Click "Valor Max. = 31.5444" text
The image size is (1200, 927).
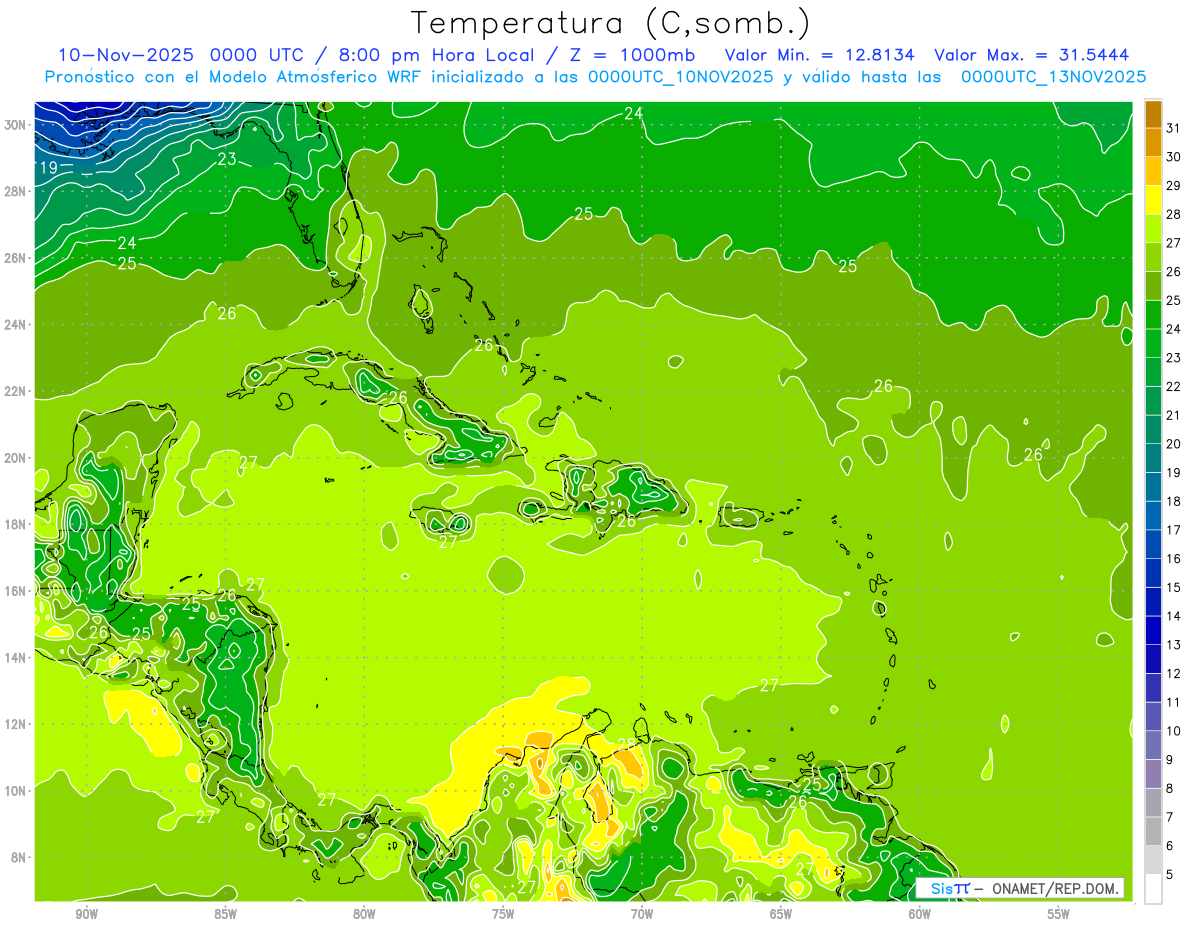click(x=1032, y=55)
